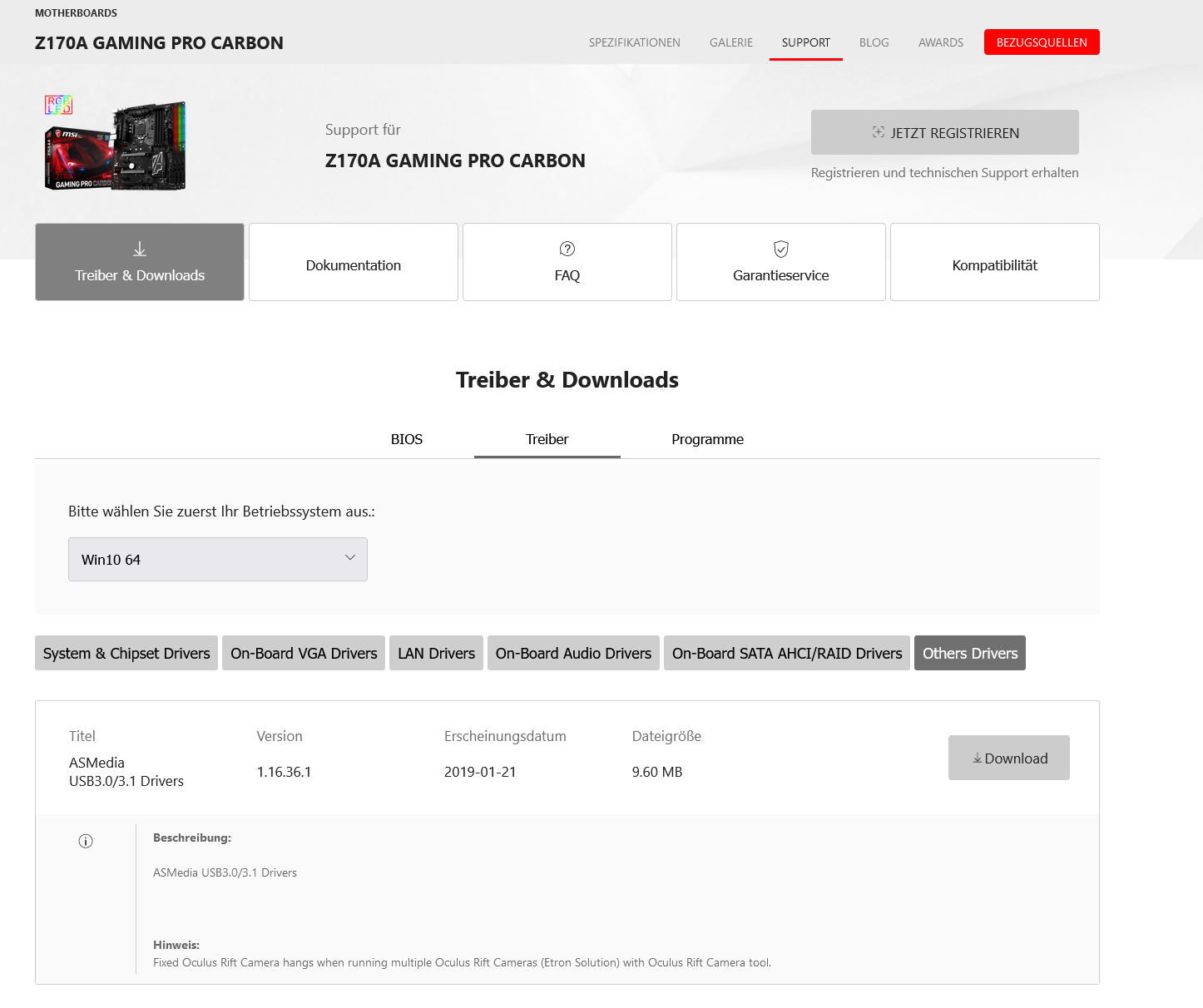The width and height of the screenshot is (1203, 1008).
Task: Click the registration icon in JETZT REGISTRIEREN
Action: [x=878, y=132]
